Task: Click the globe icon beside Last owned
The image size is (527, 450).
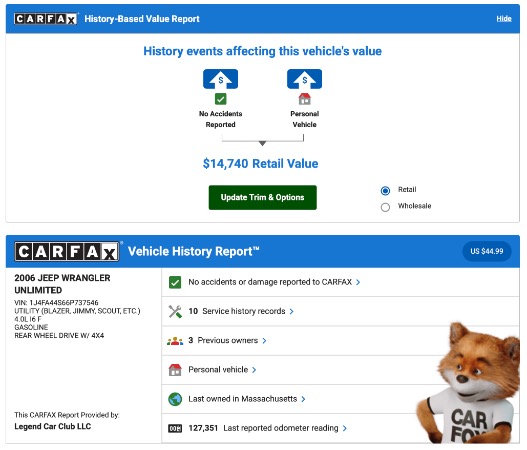Action: pos(175,399)
